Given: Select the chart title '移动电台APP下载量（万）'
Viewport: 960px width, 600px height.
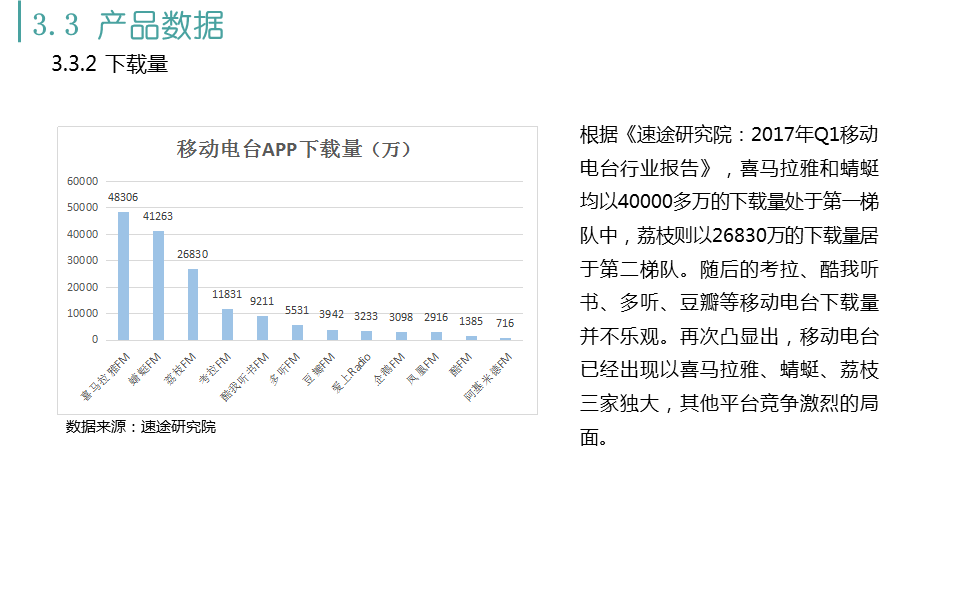Looking at the screenshot, I should pos(294,149).
